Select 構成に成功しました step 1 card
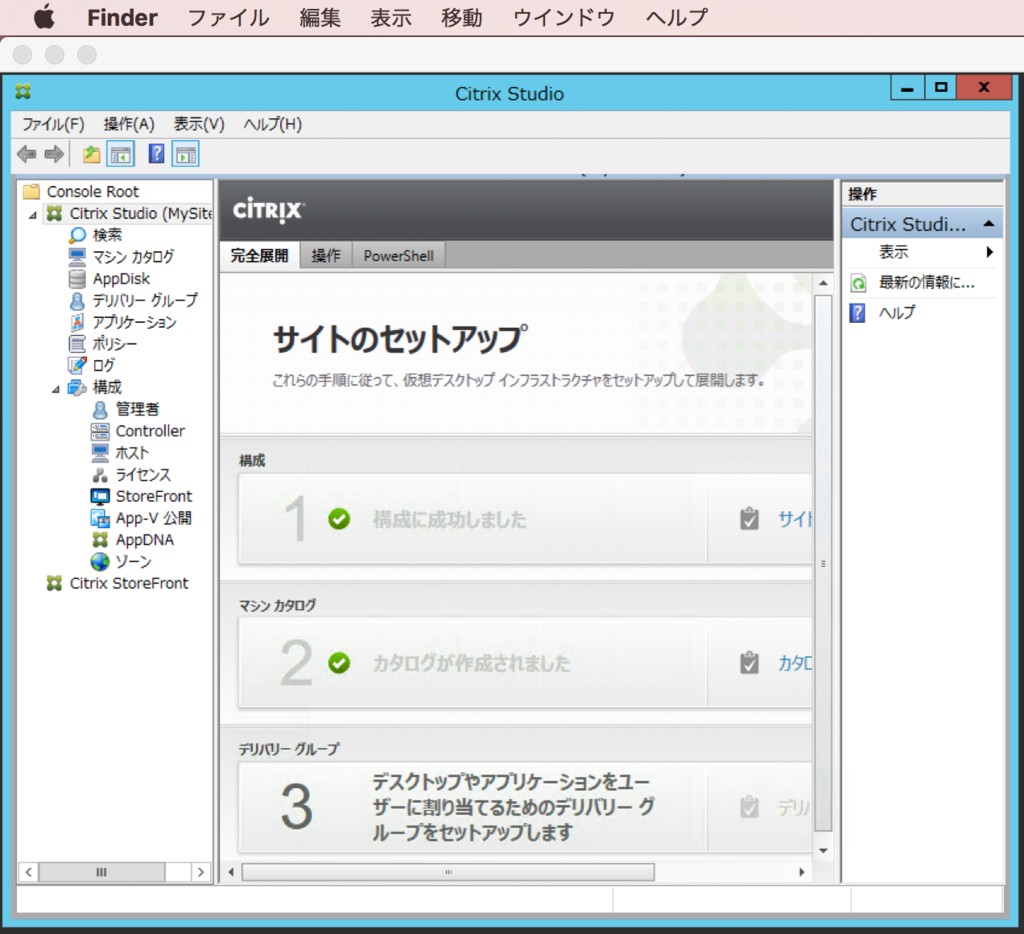This screenshot has width=1024, height=934. [x=473, y=519]
